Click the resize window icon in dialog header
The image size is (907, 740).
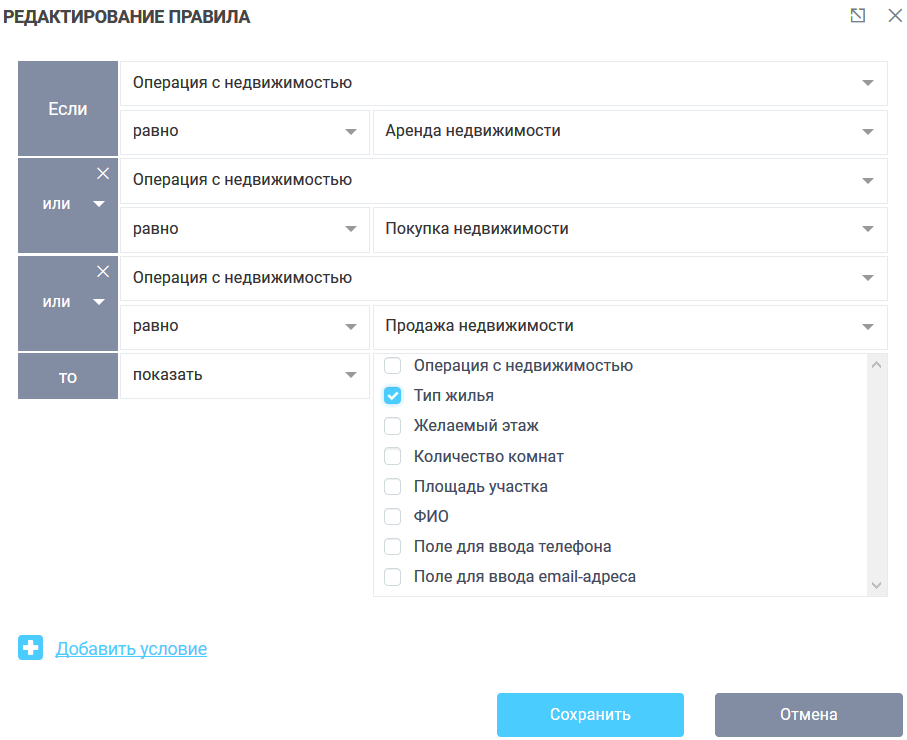855,16
